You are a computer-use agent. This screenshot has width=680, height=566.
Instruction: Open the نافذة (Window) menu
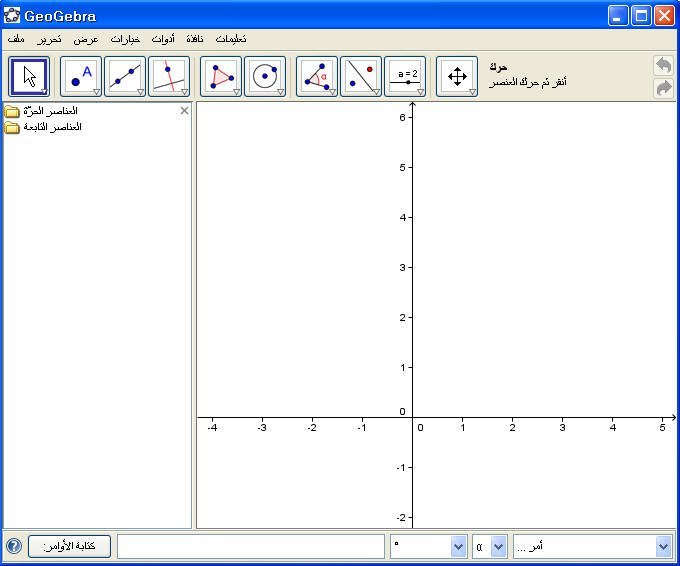pyautogui.click(x=195, y=39)
